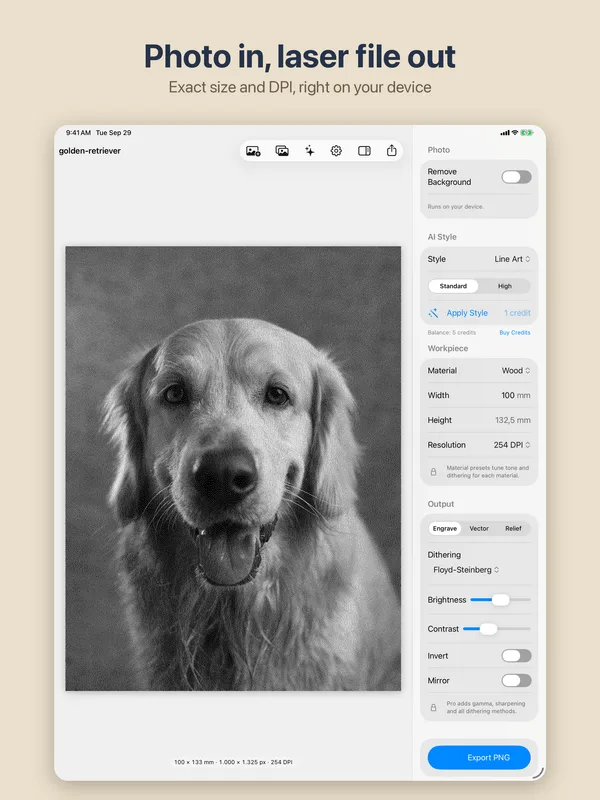The height and width of the screenshot is (800, 600).
Task: Switch output mode to Engrave
Action: point(445,529)
